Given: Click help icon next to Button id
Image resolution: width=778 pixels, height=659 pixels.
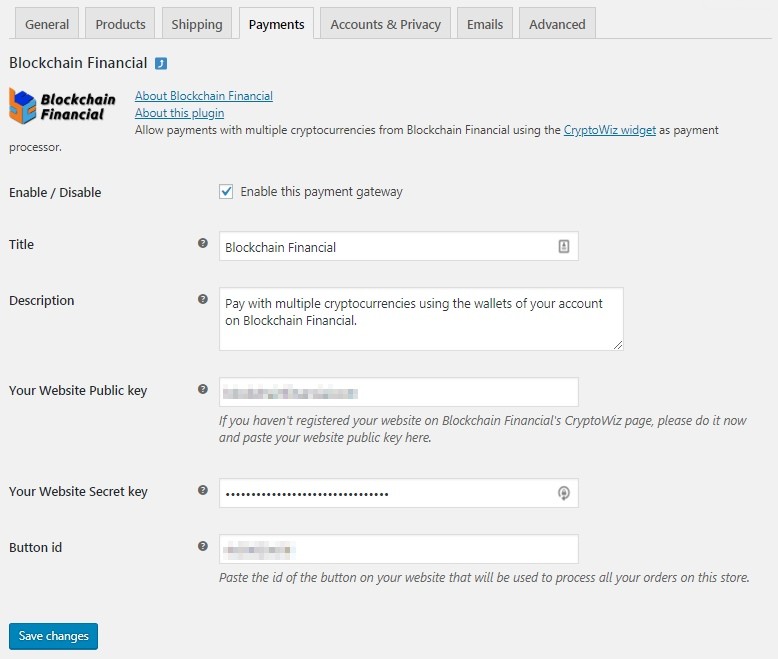Looking at the screenshot, I should point(203,546).
